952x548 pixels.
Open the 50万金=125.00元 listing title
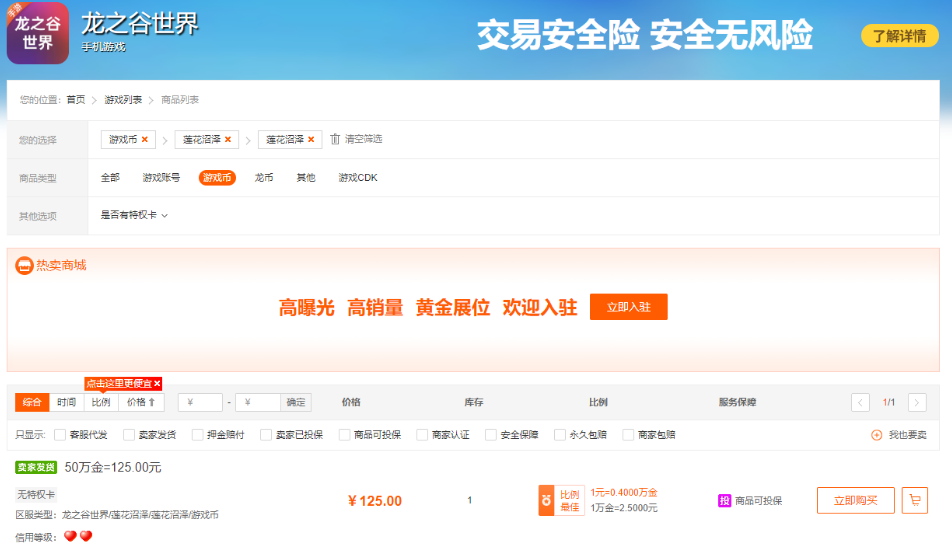(x=113, y=467)
